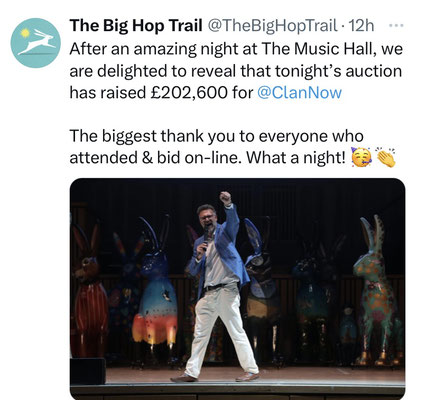Click The Big Hop Trail display name
Screen dimensions: 427x400
(136, 26)
